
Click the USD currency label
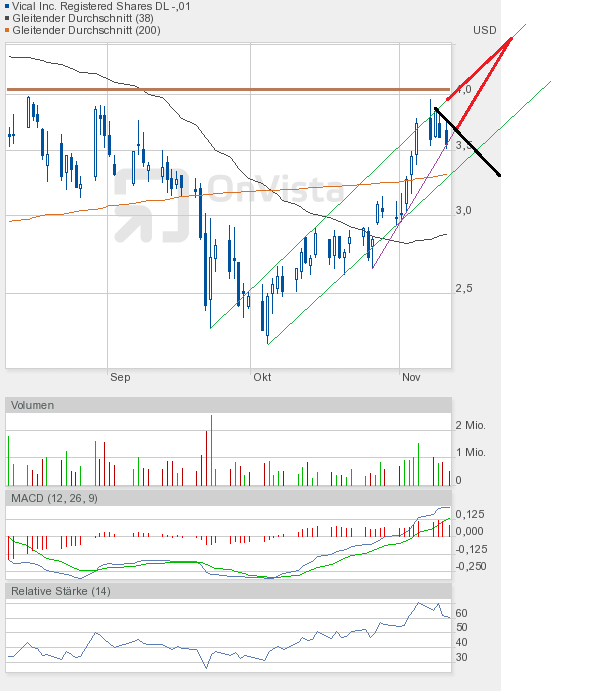[x=485, y=30]
